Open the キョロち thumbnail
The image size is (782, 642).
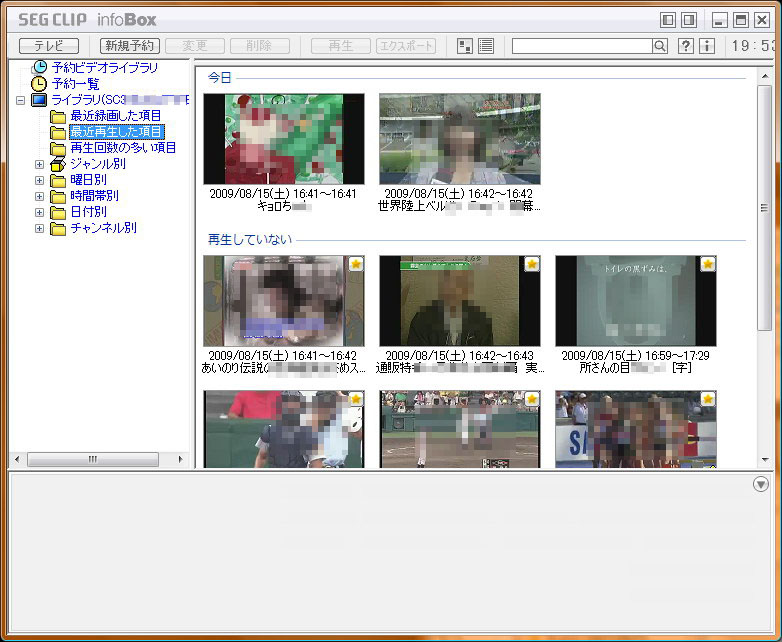284,139
